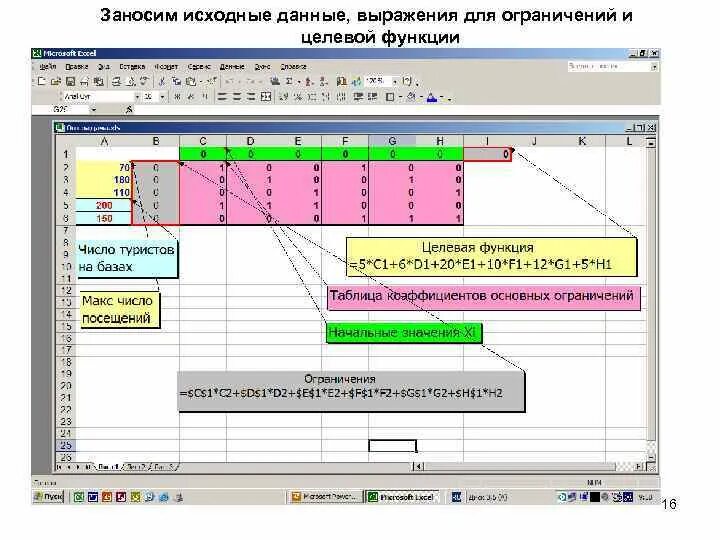
Task: Click the Пуск start button
Action: click(48, 497)
